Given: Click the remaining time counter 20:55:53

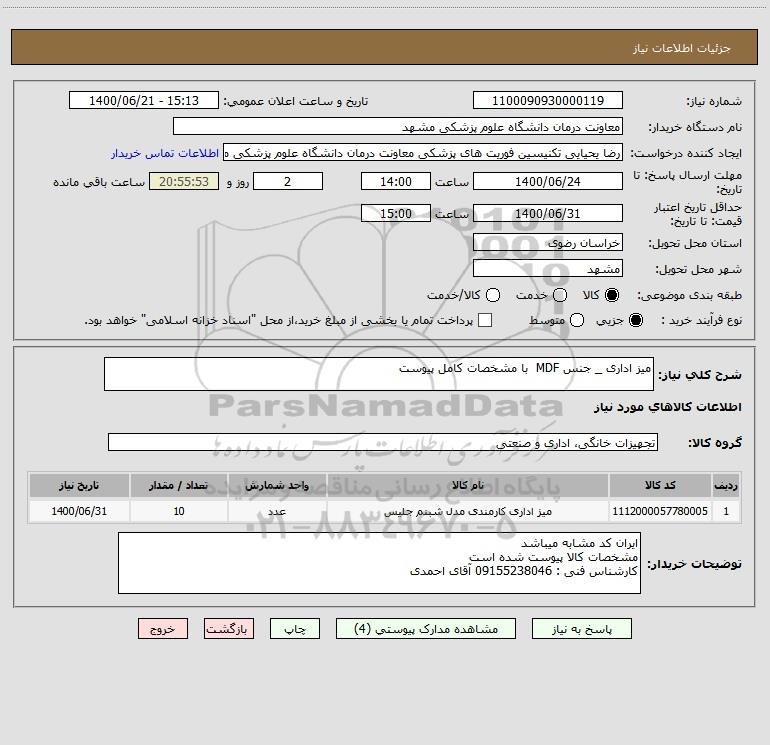Looking at the screenshot, I should tap(184, 181).
